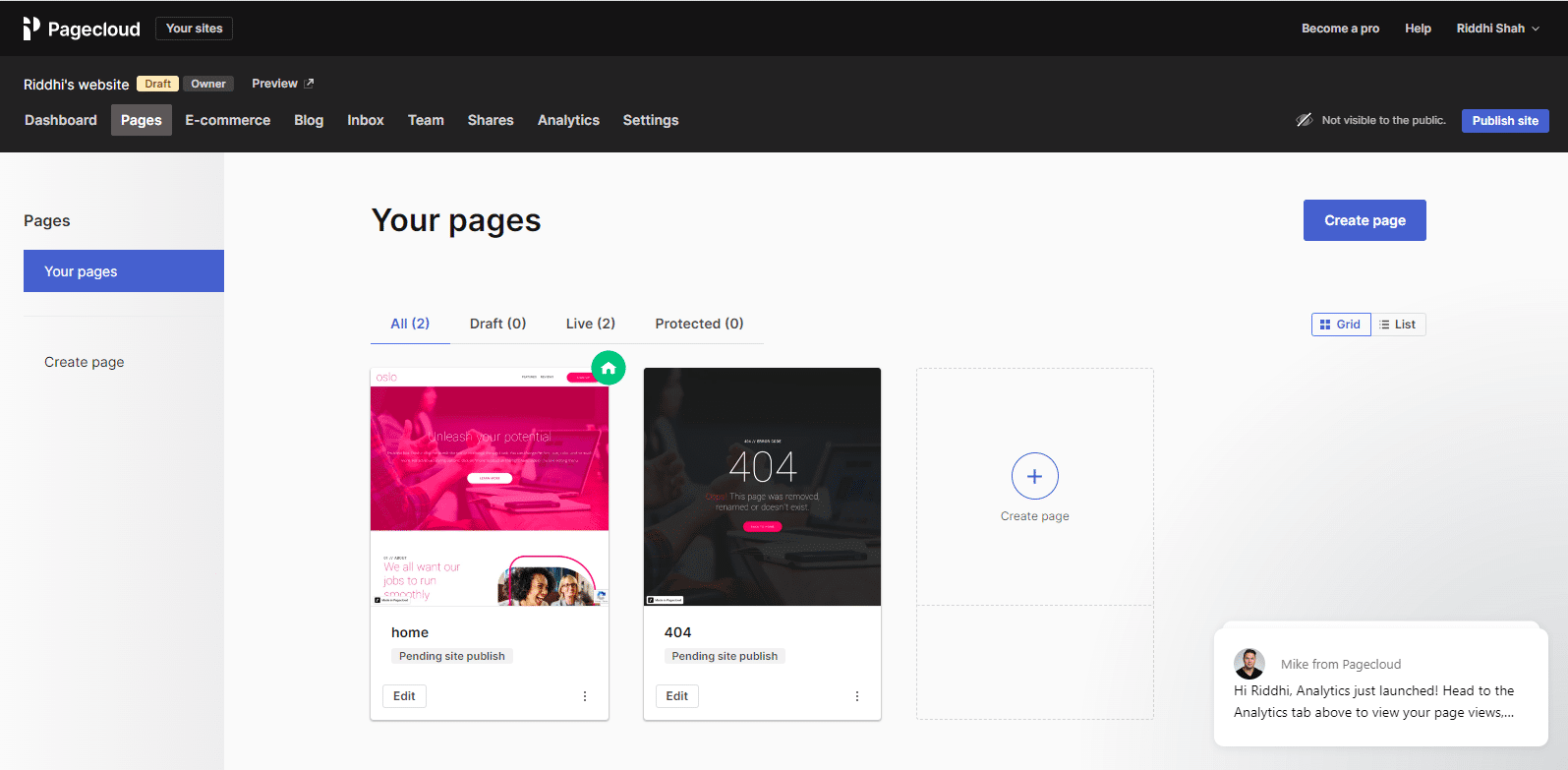This screenshot has width=1568, height=770.
Task: Open the 404 page thumbnail
Action: pos(762,487)
